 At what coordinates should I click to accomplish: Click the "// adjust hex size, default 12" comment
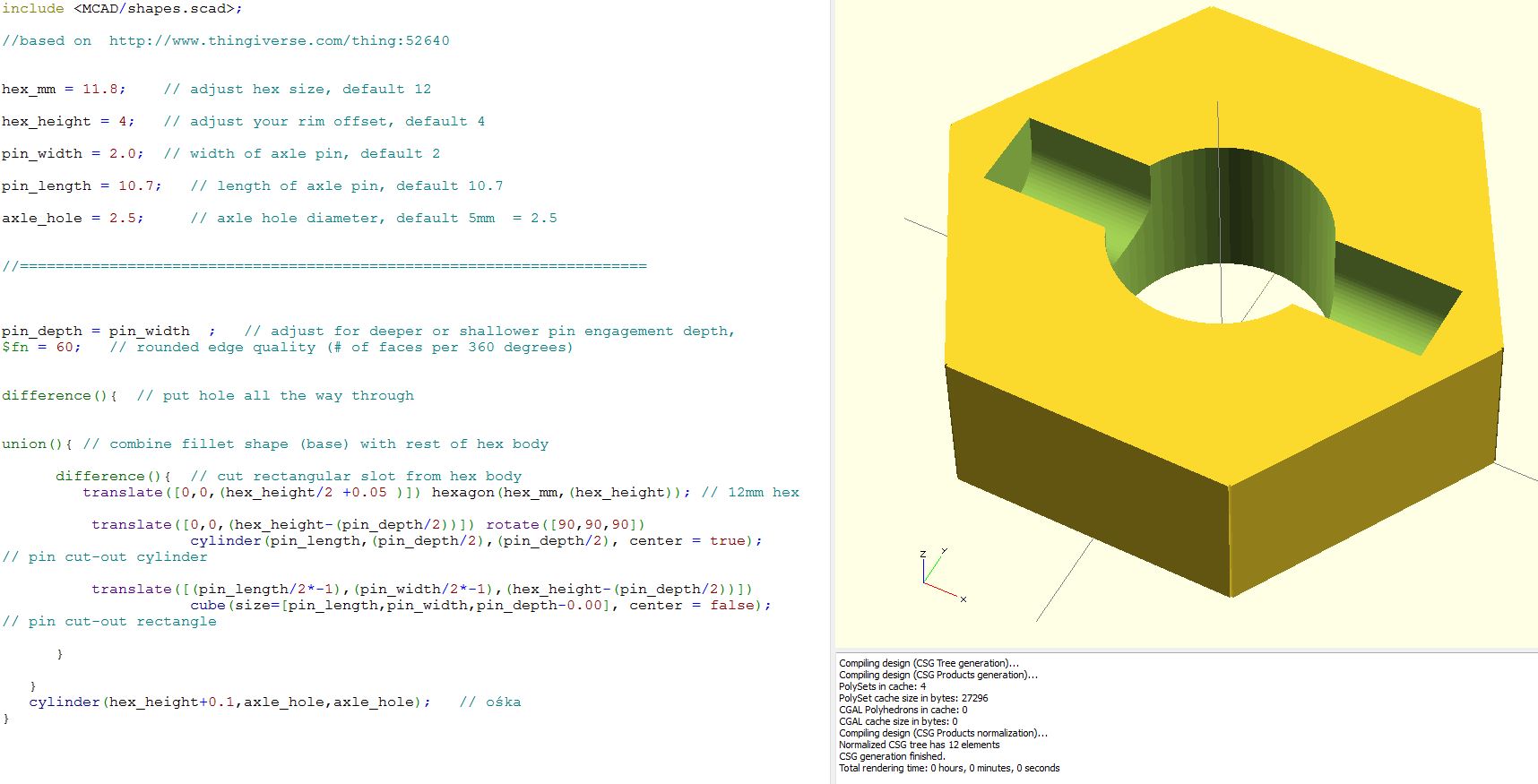tap(298, 89)
